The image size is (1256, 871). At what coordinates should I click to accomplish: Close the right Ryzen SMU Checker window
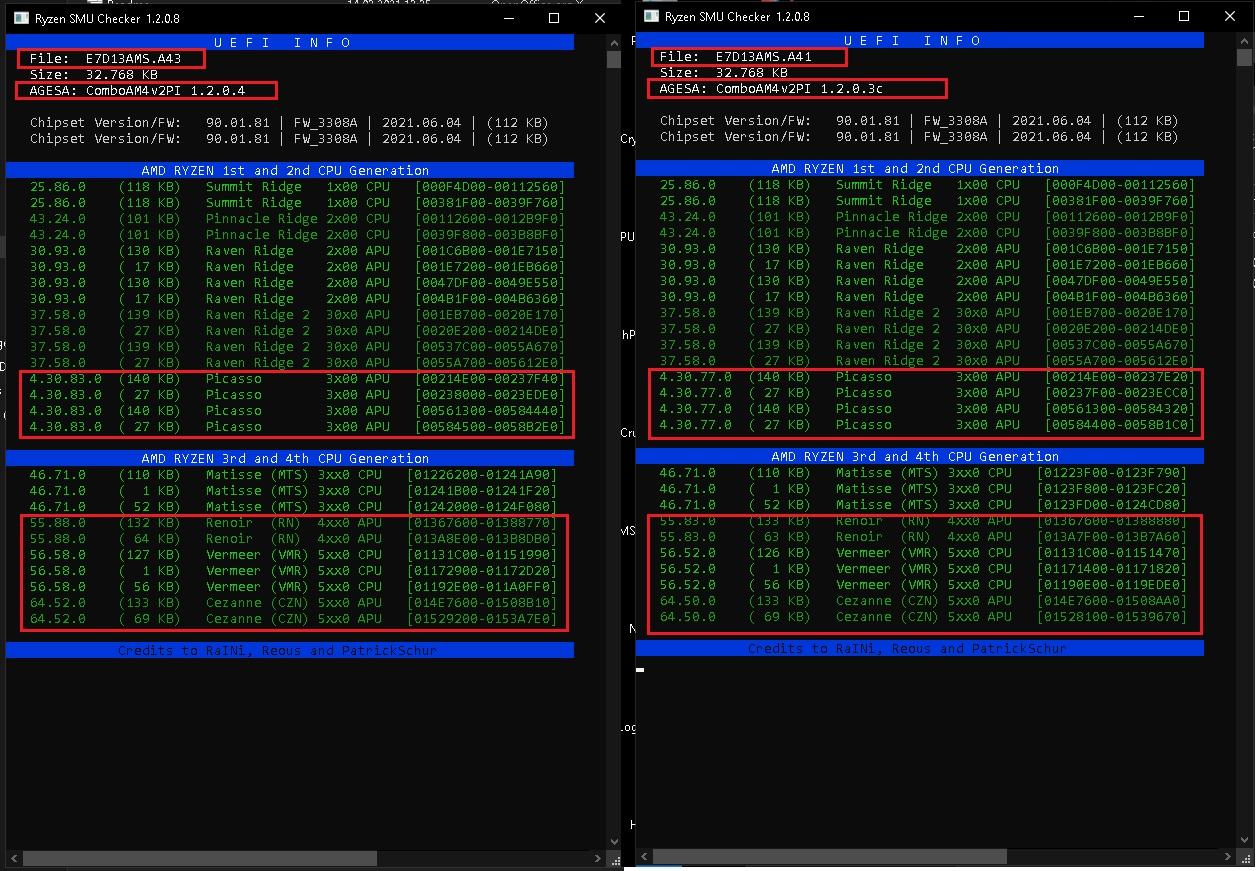(1230, 16)
